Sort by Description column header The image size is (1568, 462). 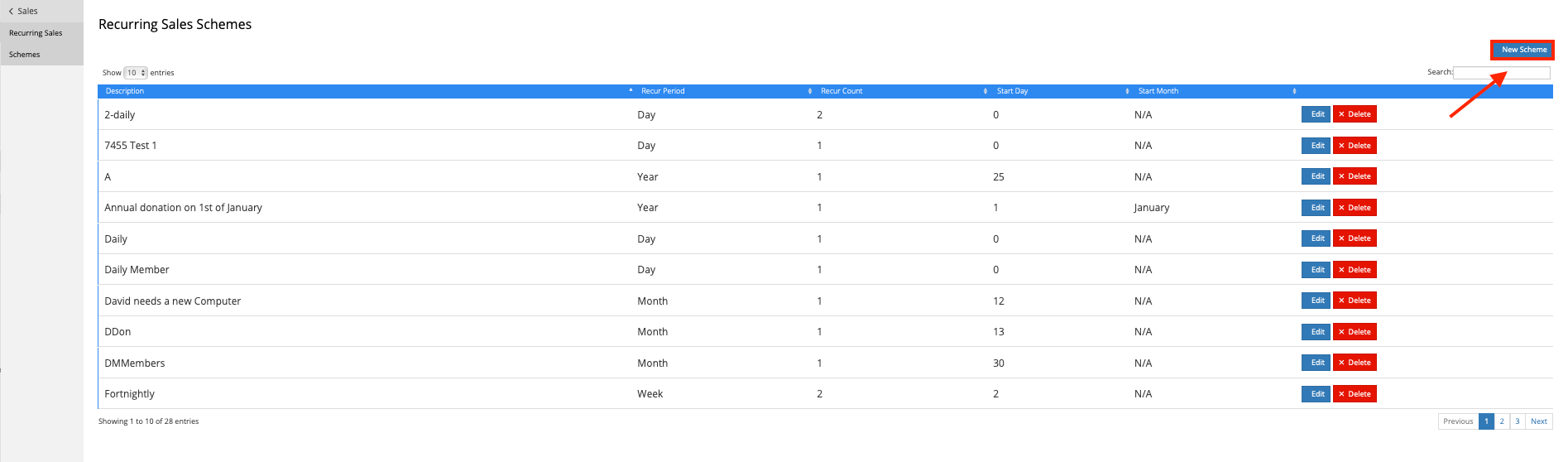[367, 91]
